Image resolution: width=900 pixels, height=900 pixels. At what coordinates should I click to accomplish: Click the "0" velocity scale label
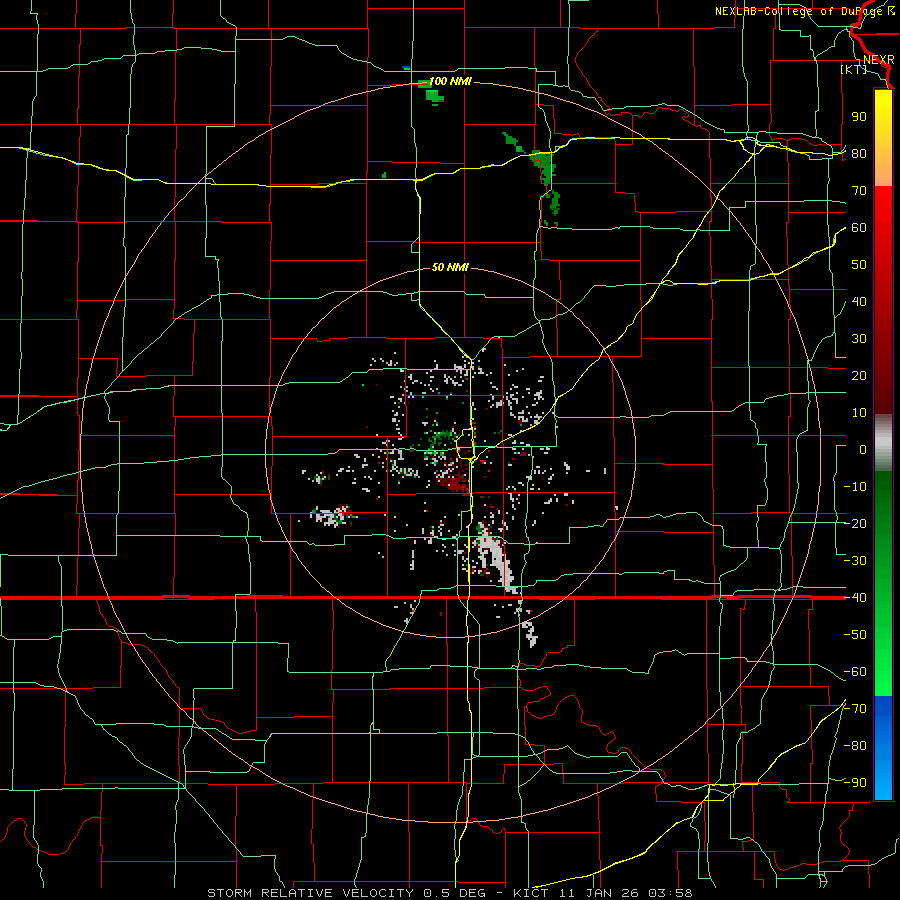click(863, 450)
